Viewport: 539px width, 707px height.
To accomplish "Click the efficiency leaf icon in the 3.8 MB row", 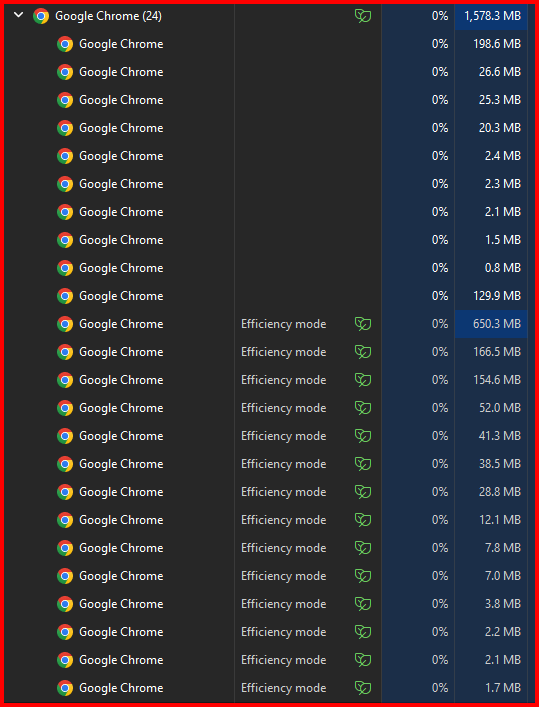I will click(363, 604).
